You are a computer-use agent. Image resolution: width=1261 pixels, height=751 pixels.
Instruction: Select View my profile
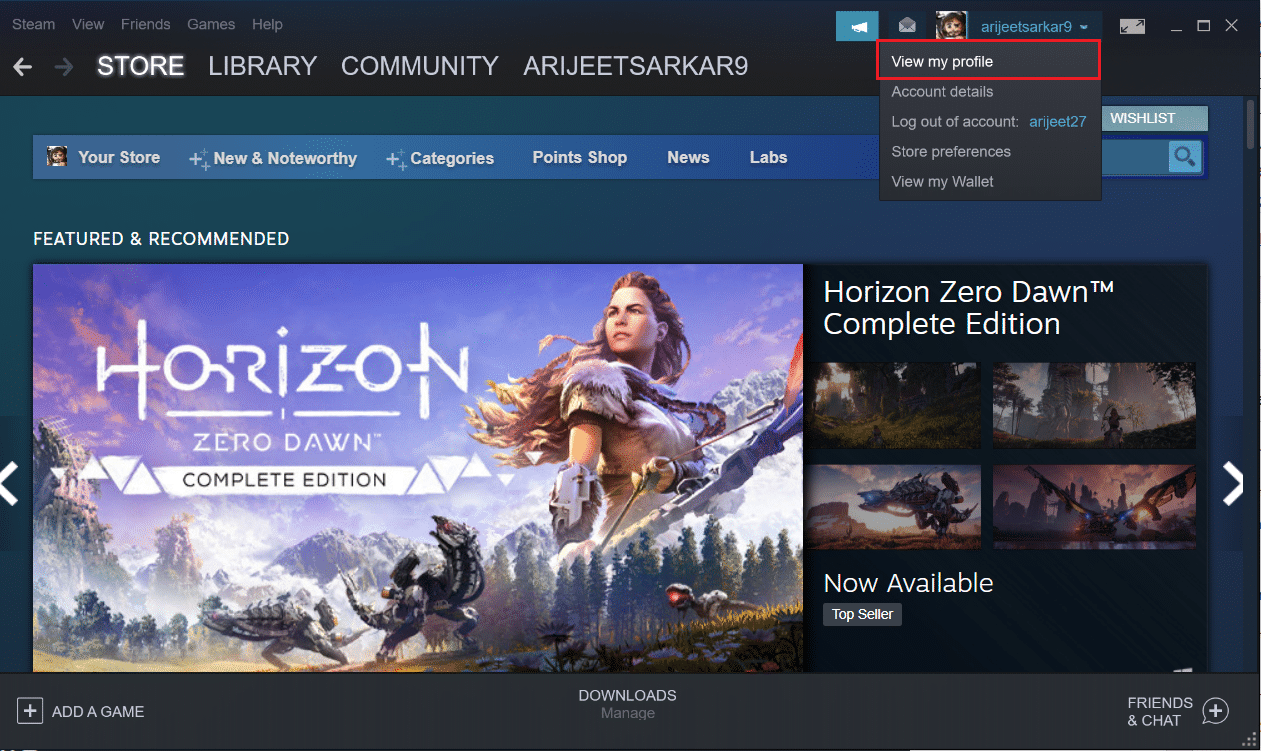click(988, 61)
